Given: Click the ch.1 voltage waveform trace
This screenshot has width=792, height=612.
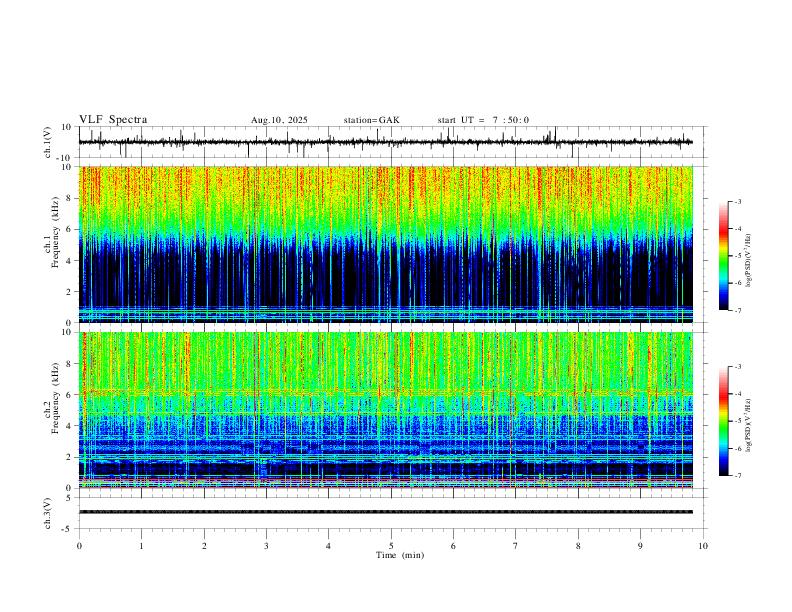Looking at the screenshot, I should (386, 142).
